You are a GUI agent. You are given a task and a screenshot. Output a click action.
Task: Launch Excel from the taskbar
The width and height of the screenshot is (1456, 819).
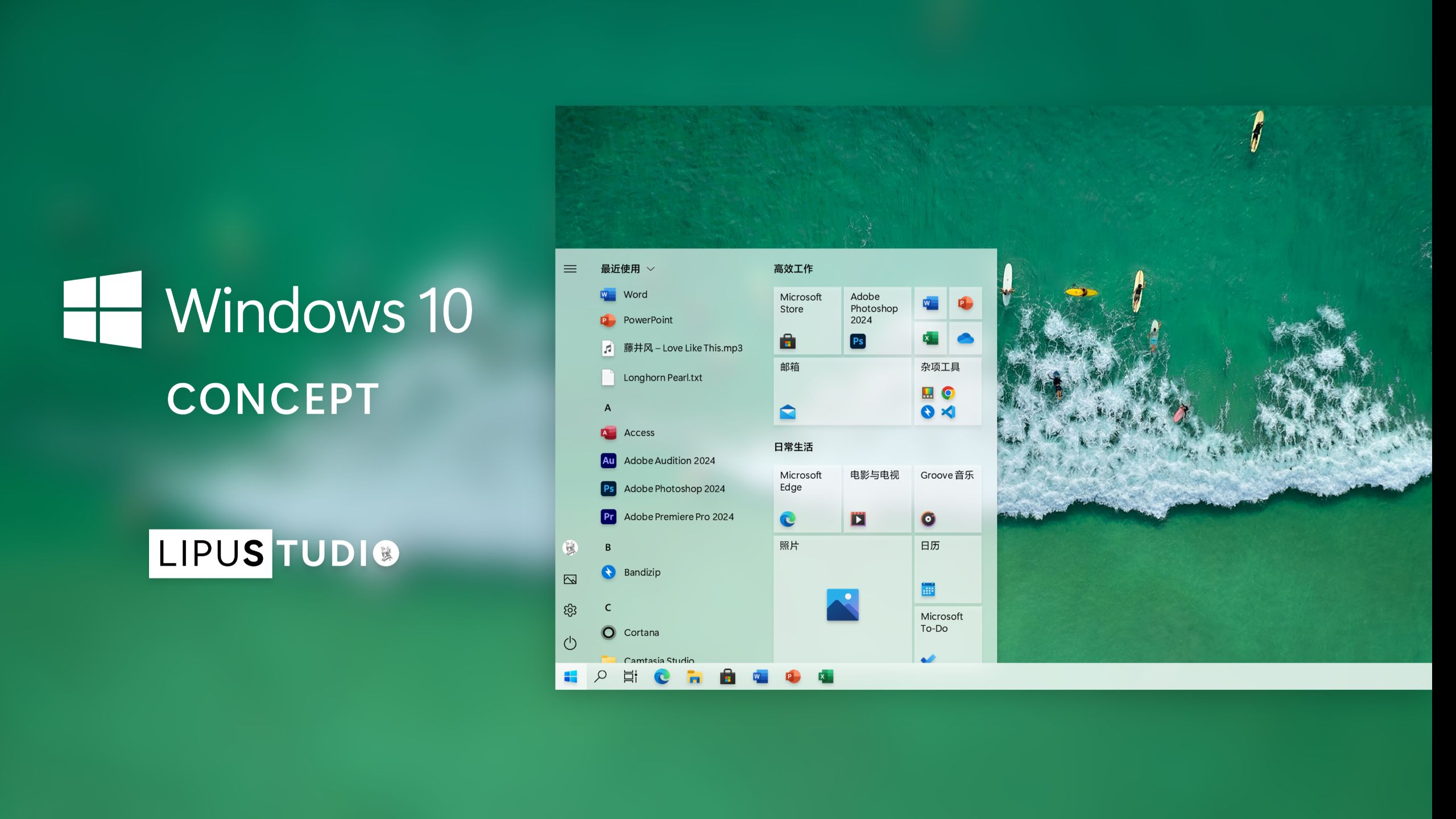pyautogui.click(x=826, y=676)
